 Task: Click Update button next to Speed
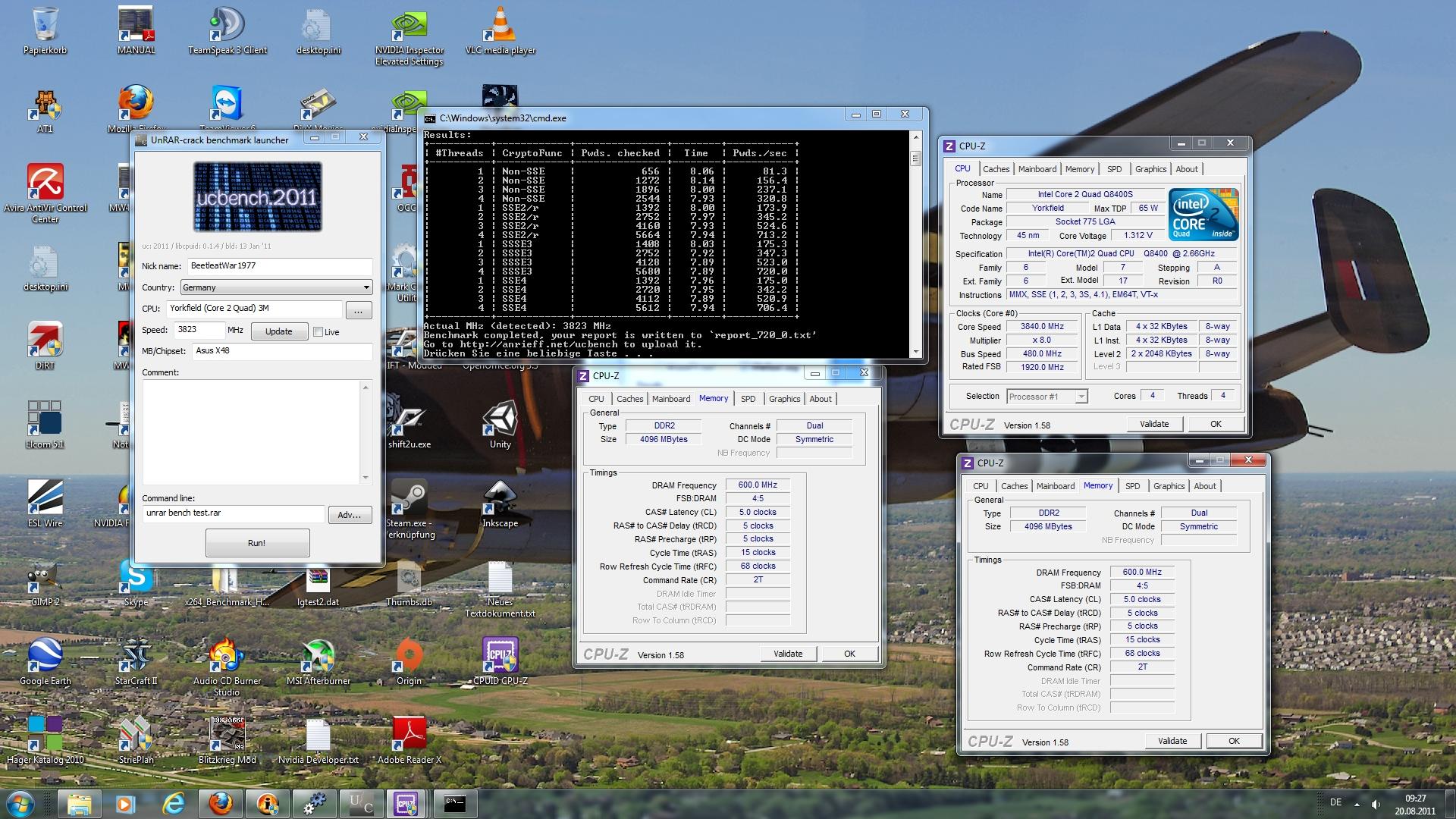pos(278,331)
